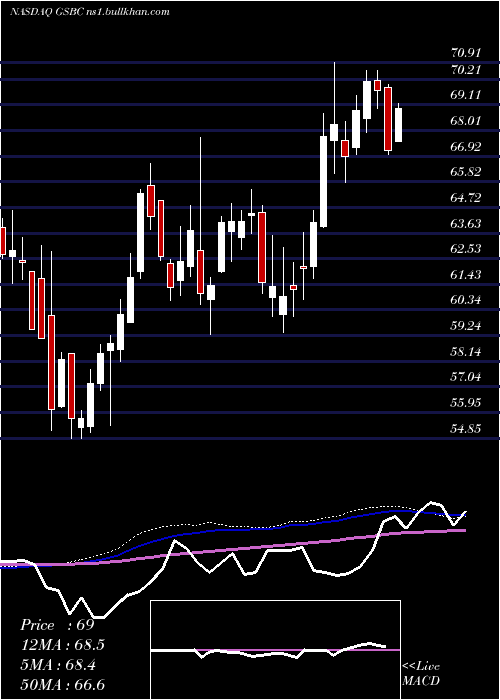Click the 58.14 price axis label

(x=466, y=352)
